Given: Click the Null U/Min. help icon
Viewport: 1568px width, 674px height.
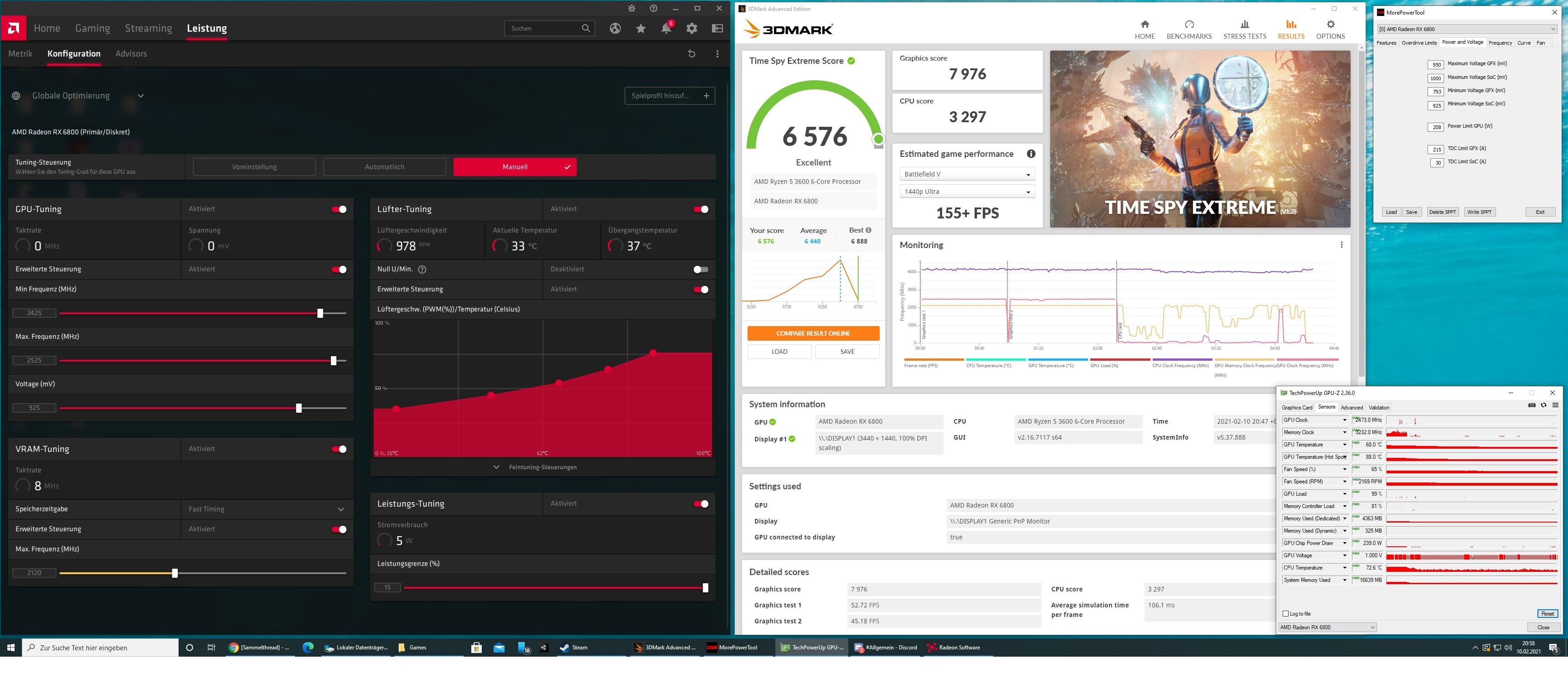Looking at the screenshot, I should (423, 269).
